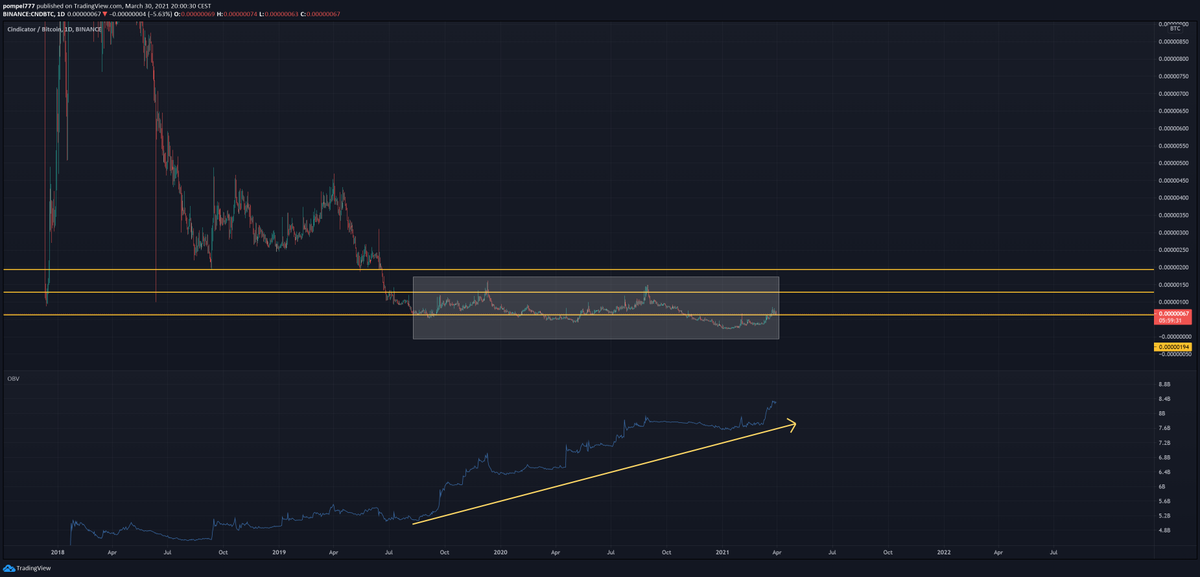Click the yellow 0.00000194 price label

(x=1175, y=346)
